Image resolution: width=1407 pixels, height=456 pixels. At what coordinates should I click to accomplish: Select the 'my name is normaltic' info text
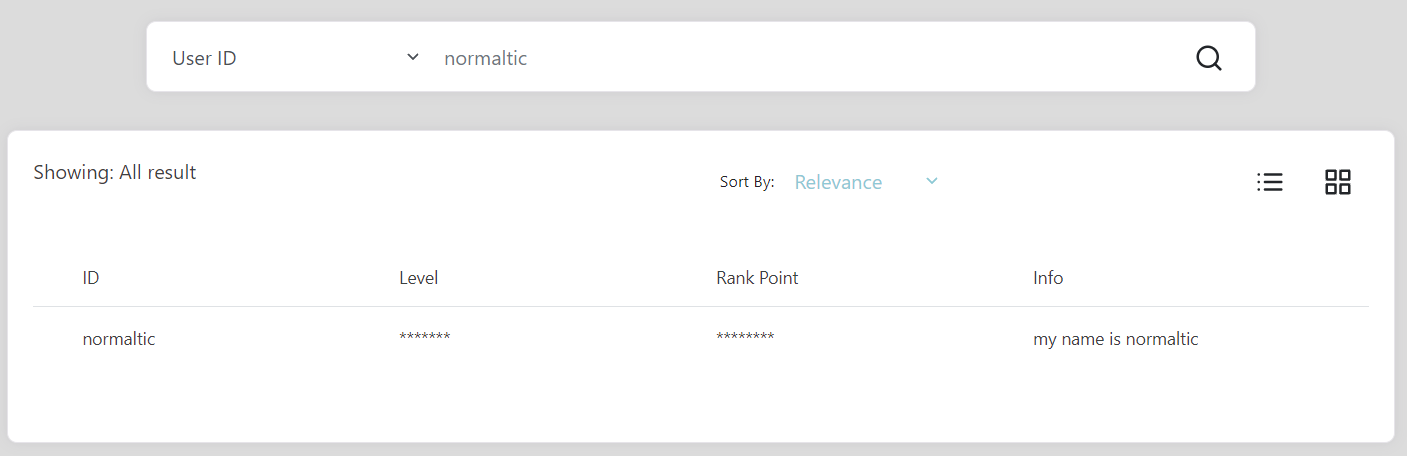pos(1116,339)
